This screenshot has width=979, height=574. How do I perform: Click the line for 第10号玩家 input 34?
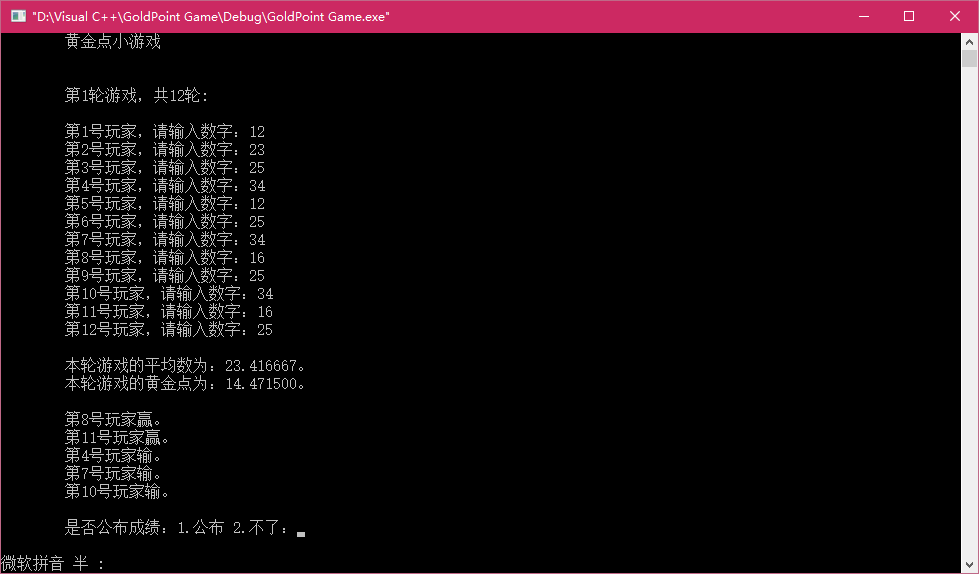click(169, 294)
